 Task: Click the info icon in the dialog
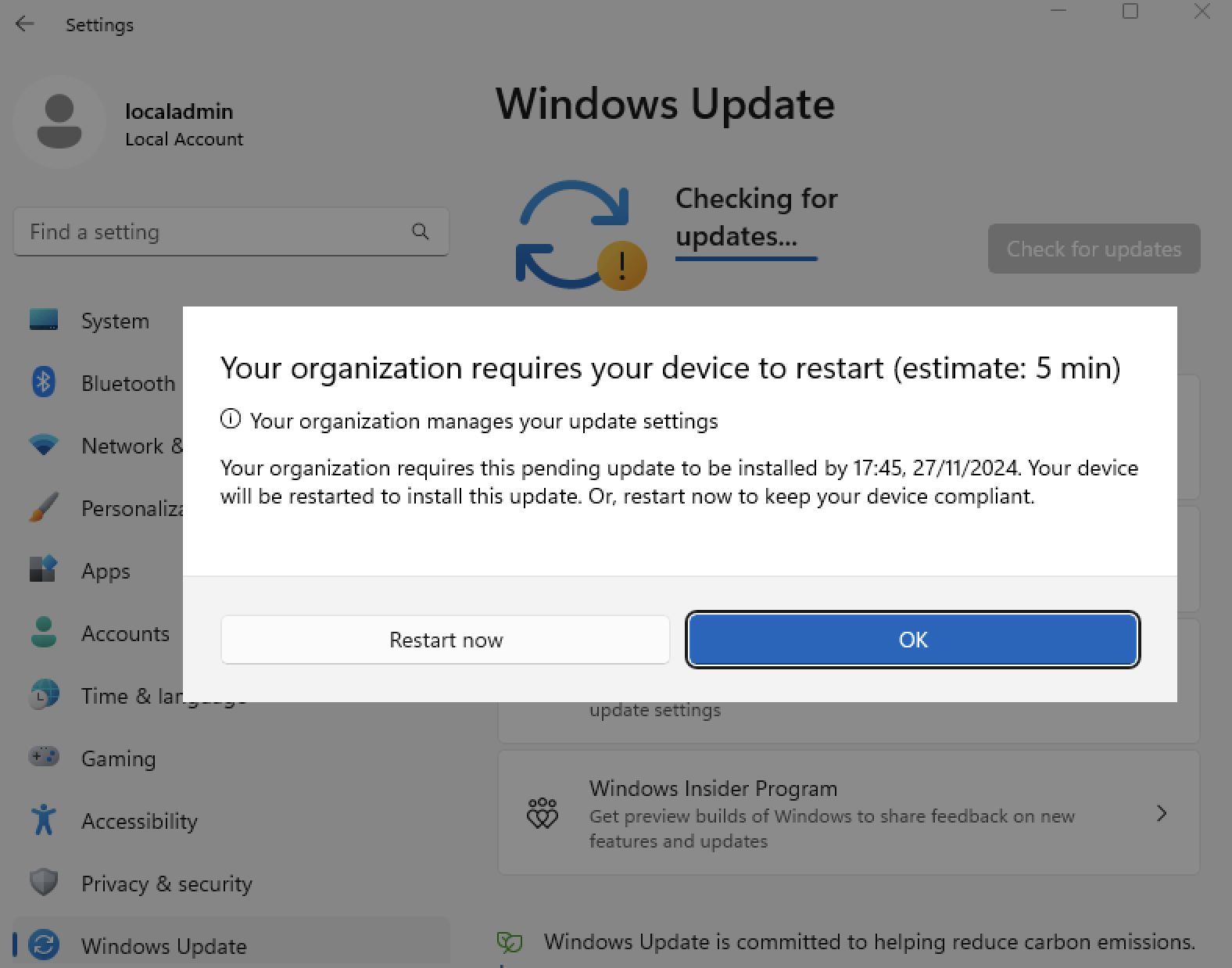pos(231,419)
